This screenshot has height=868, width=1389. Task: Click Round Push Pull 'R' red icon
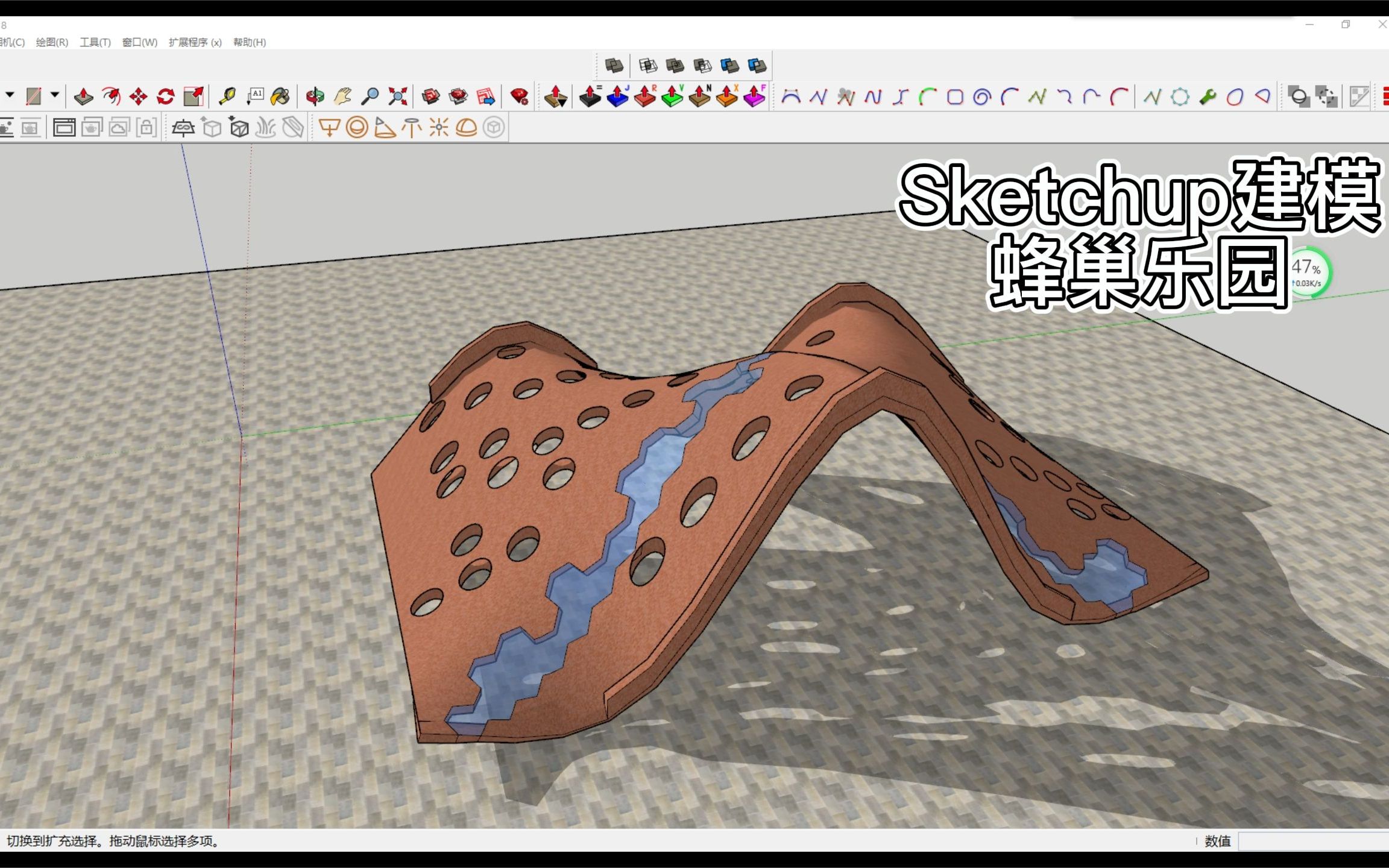pos(645,96)
